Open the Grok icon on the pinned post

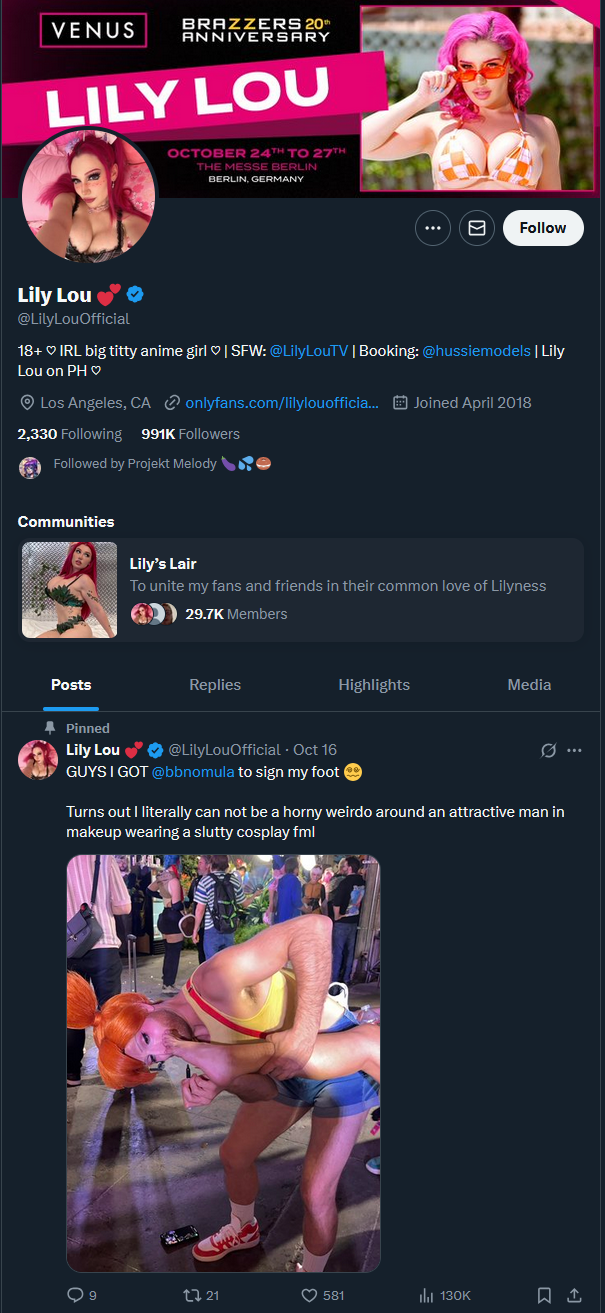(548, 750)
